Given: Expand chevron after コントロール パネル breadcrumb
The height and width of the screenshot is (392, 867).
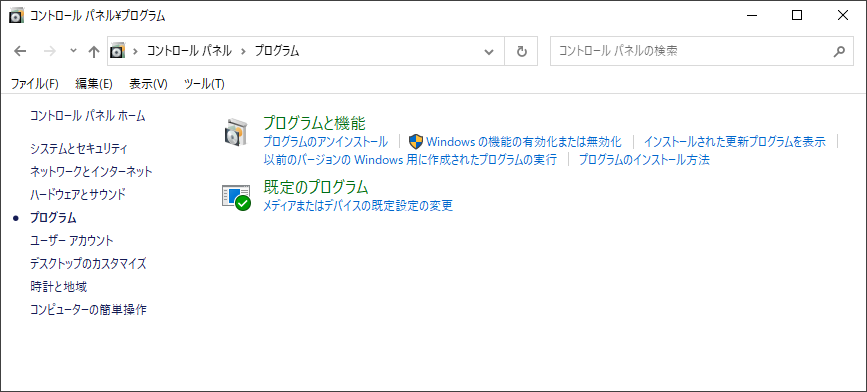Looking at the screenshot, I should click(243, 51).
